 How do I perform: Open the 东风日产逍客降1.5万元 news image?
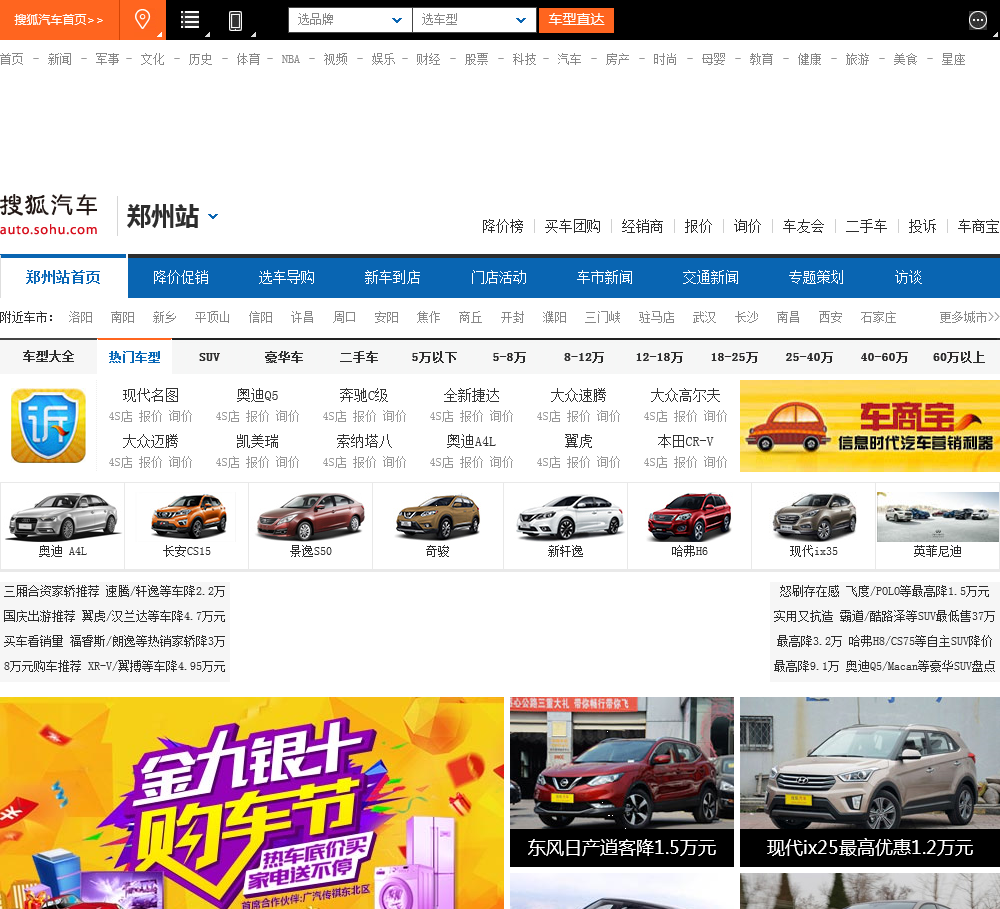coord(622,781)
